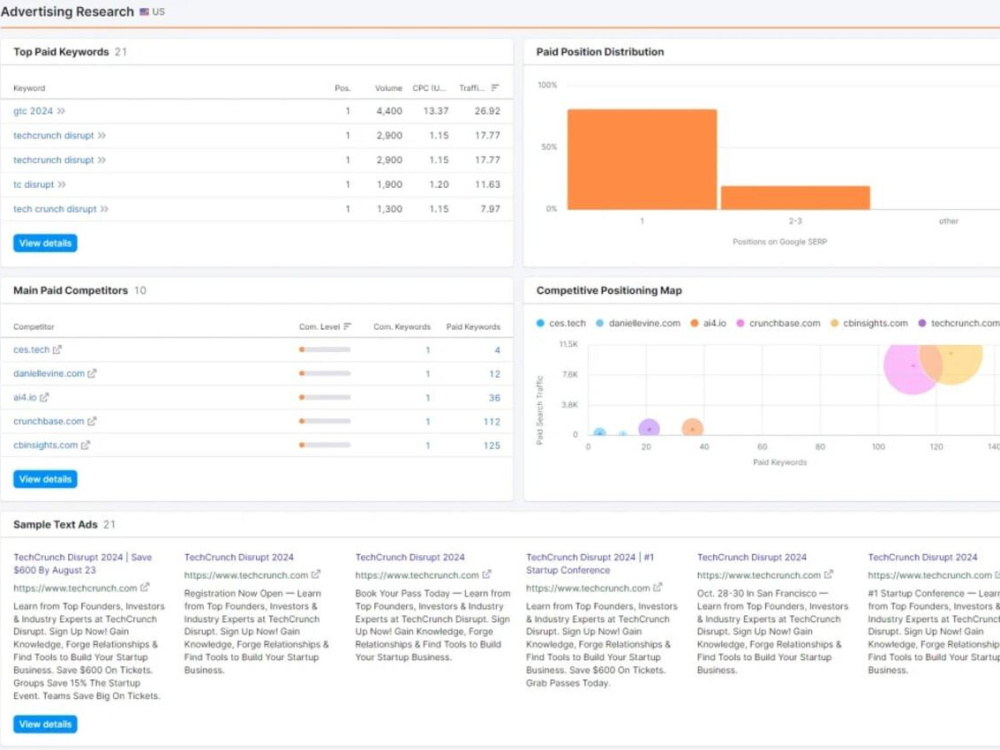Toggle ai4.io legend dot in positioning map
The width and height of the screenshot is (1000, 750).
[694, 323]
